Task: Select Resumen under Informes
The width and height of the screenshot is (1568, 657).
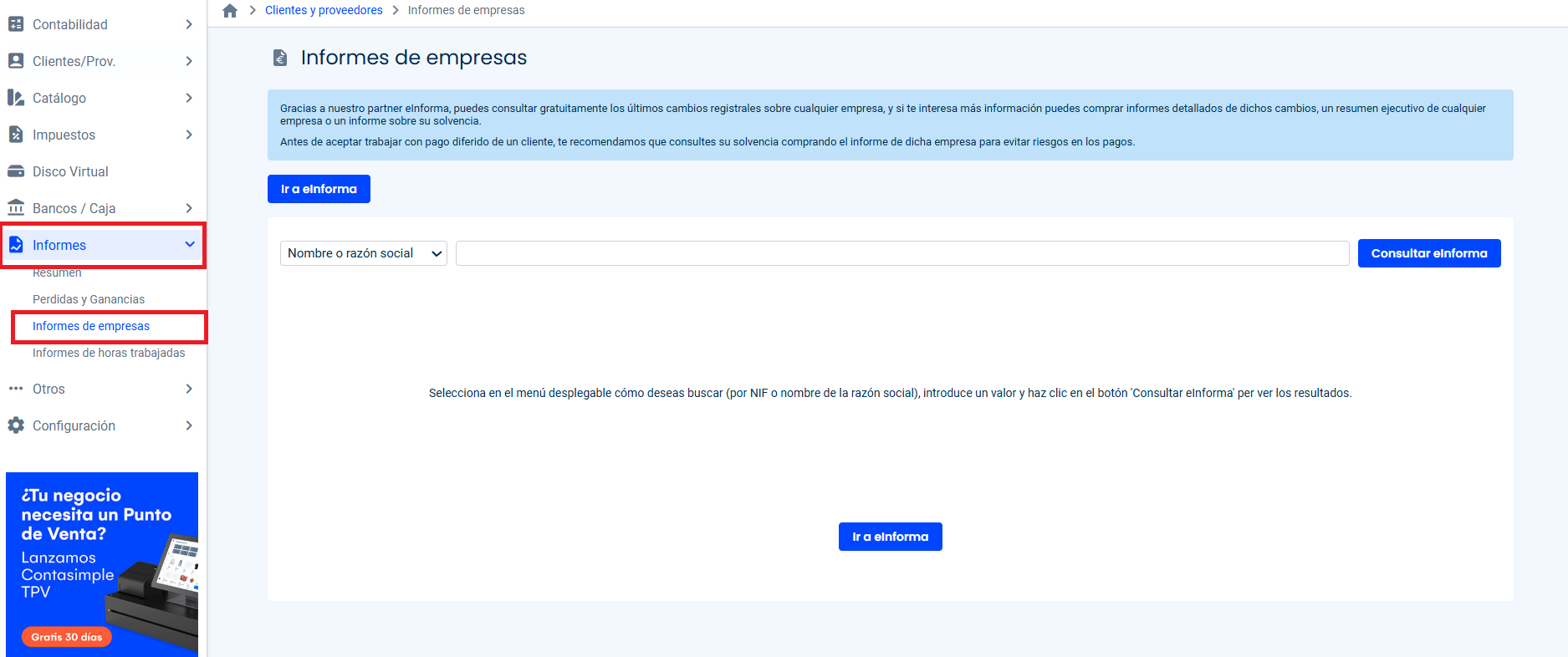Action: [57, 272]
